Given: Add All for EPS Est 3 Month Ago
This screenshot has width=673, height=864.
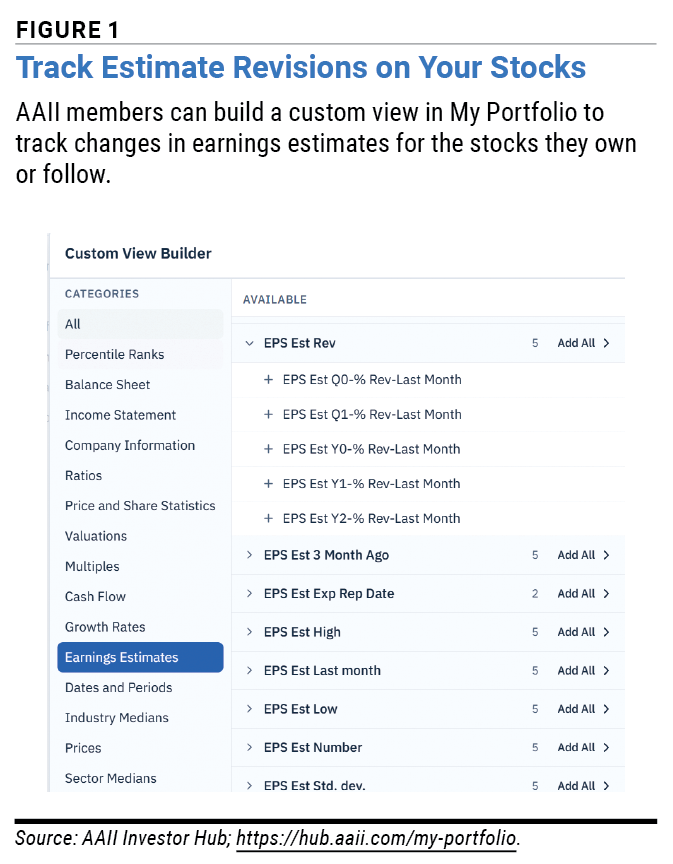Looking at the screenshot, I should click(576, 555).
